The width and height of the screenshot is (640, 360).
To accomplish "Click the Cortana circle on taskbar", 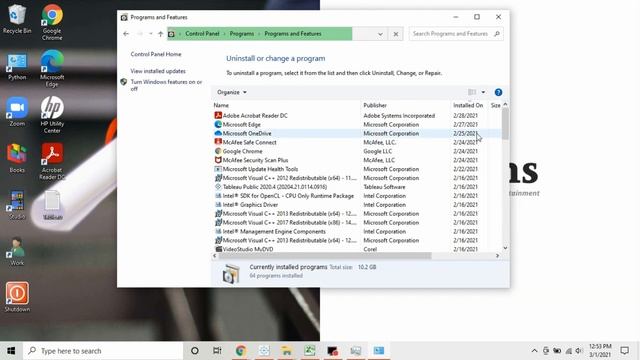I will point(195,351).
